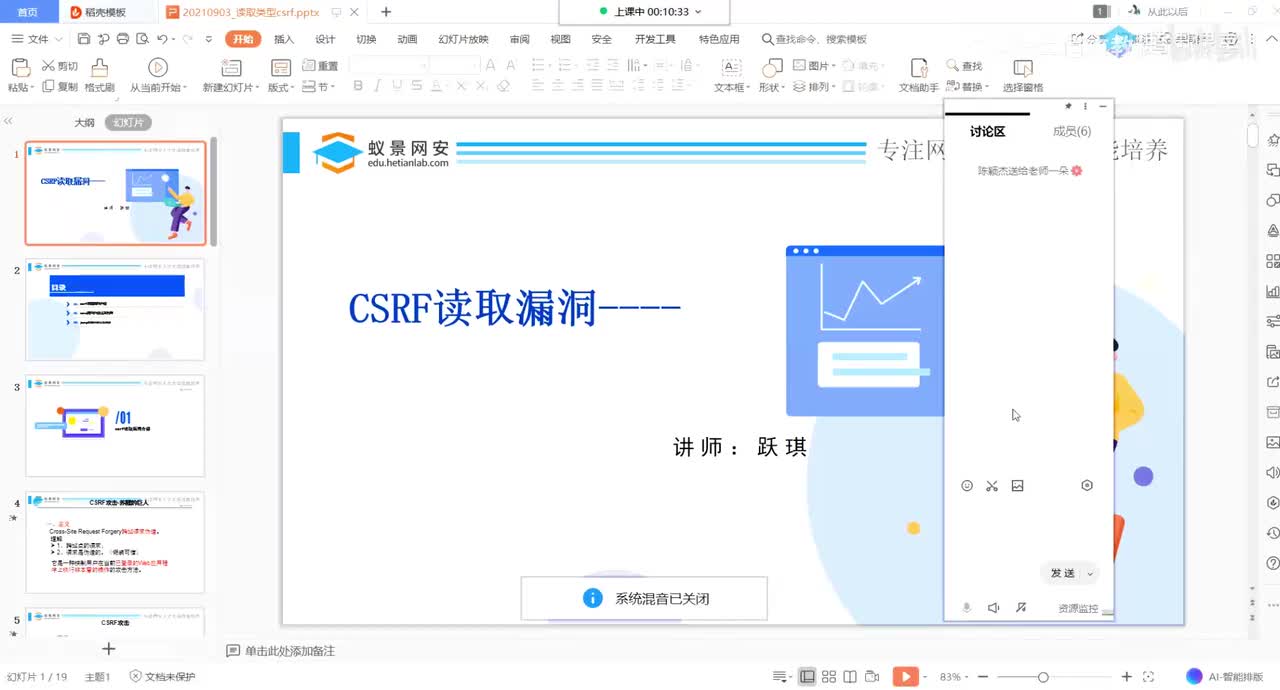Click the Copy (复制) tool
Image resolution: width=1280 pixels, height=690 pixels.
[x=59, y=87]
